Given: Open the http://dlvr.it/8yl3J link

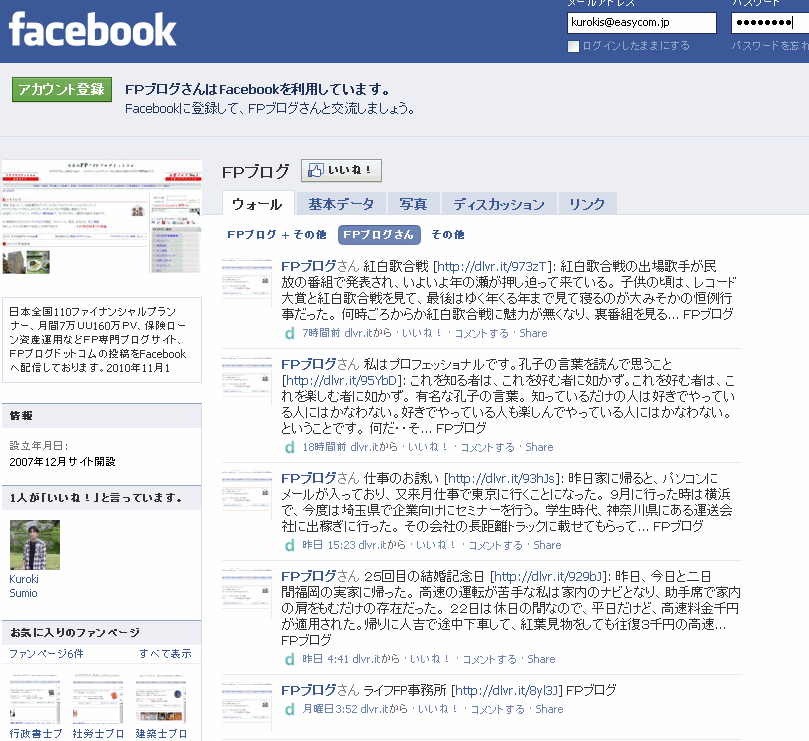Looking at the screenshot, I should (x=507, y=690).
